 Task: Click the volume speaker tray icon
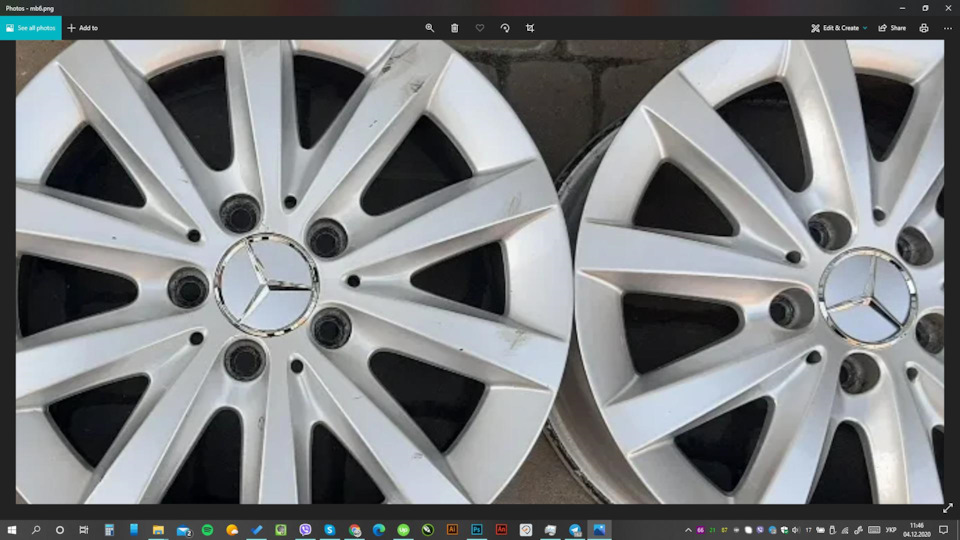(x=795, y=530)
